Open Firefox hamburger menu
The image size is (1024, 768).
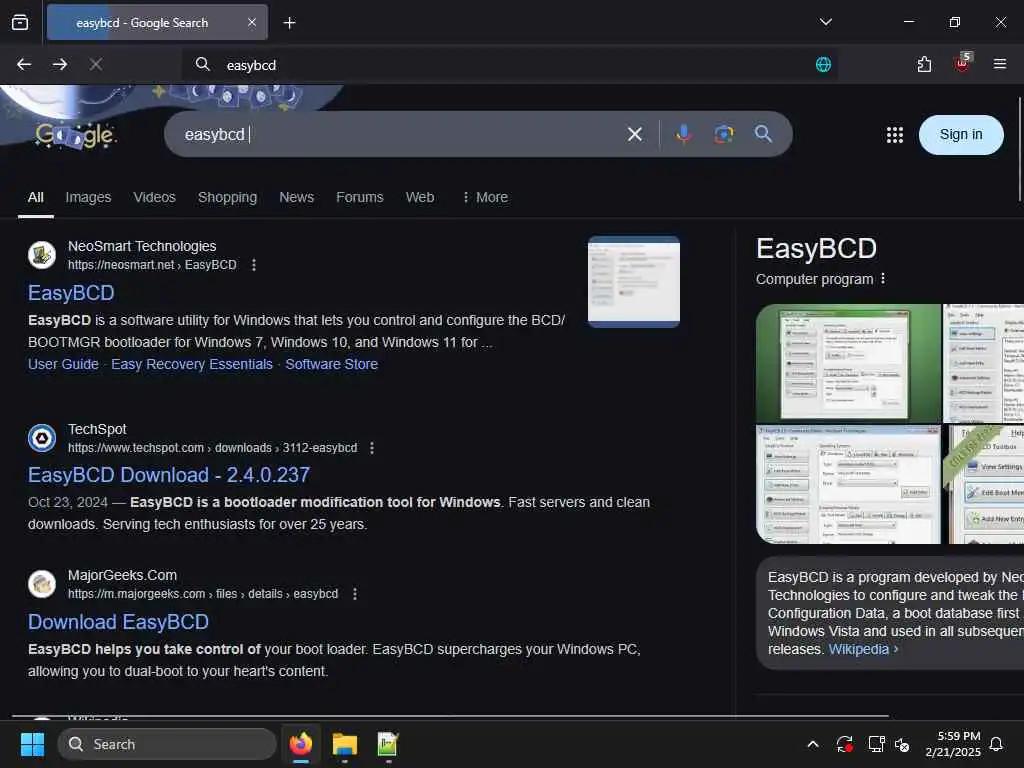999,64
